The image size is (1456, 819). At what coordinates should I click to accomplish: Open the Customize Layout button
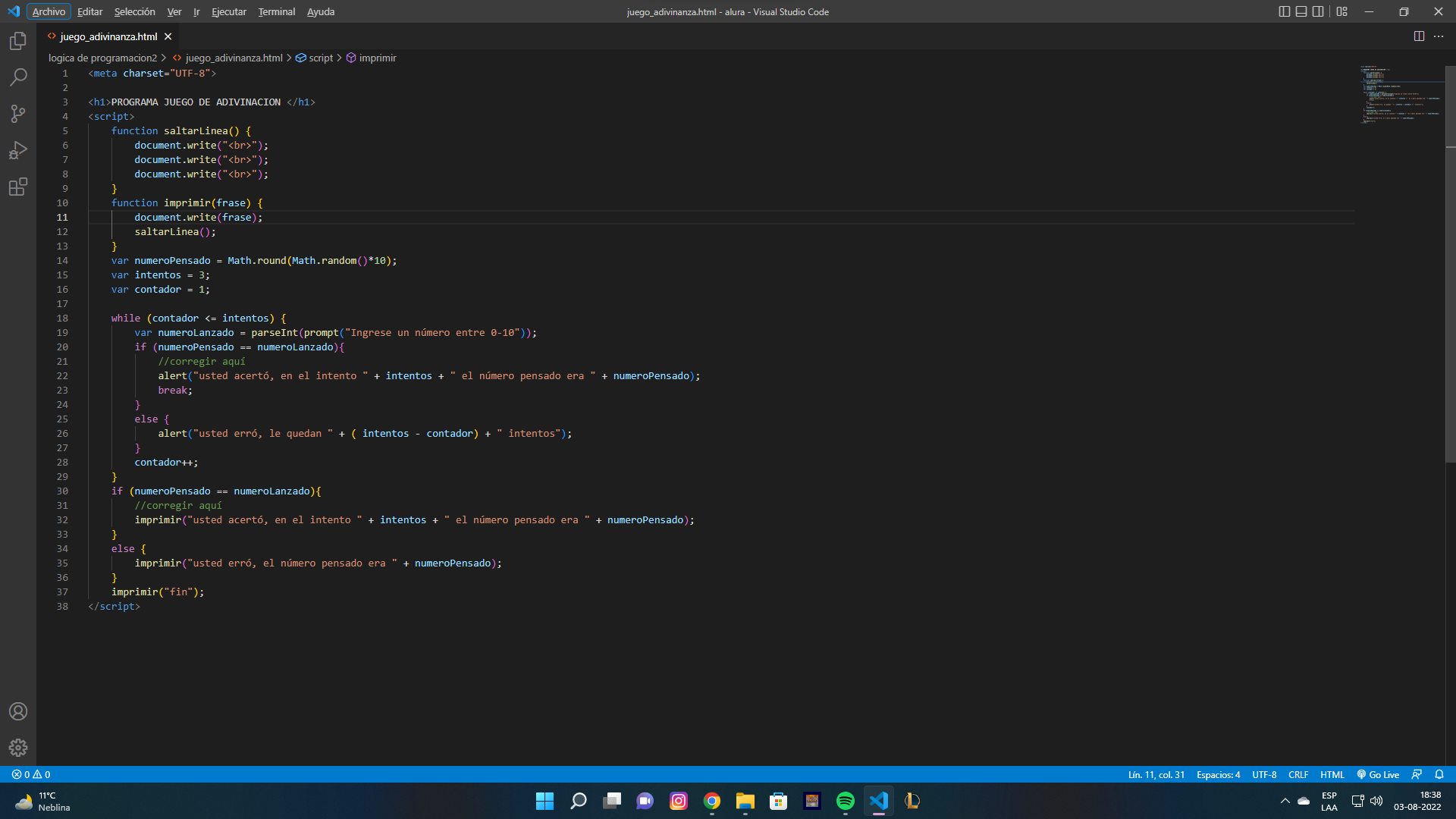(1342, 11)
